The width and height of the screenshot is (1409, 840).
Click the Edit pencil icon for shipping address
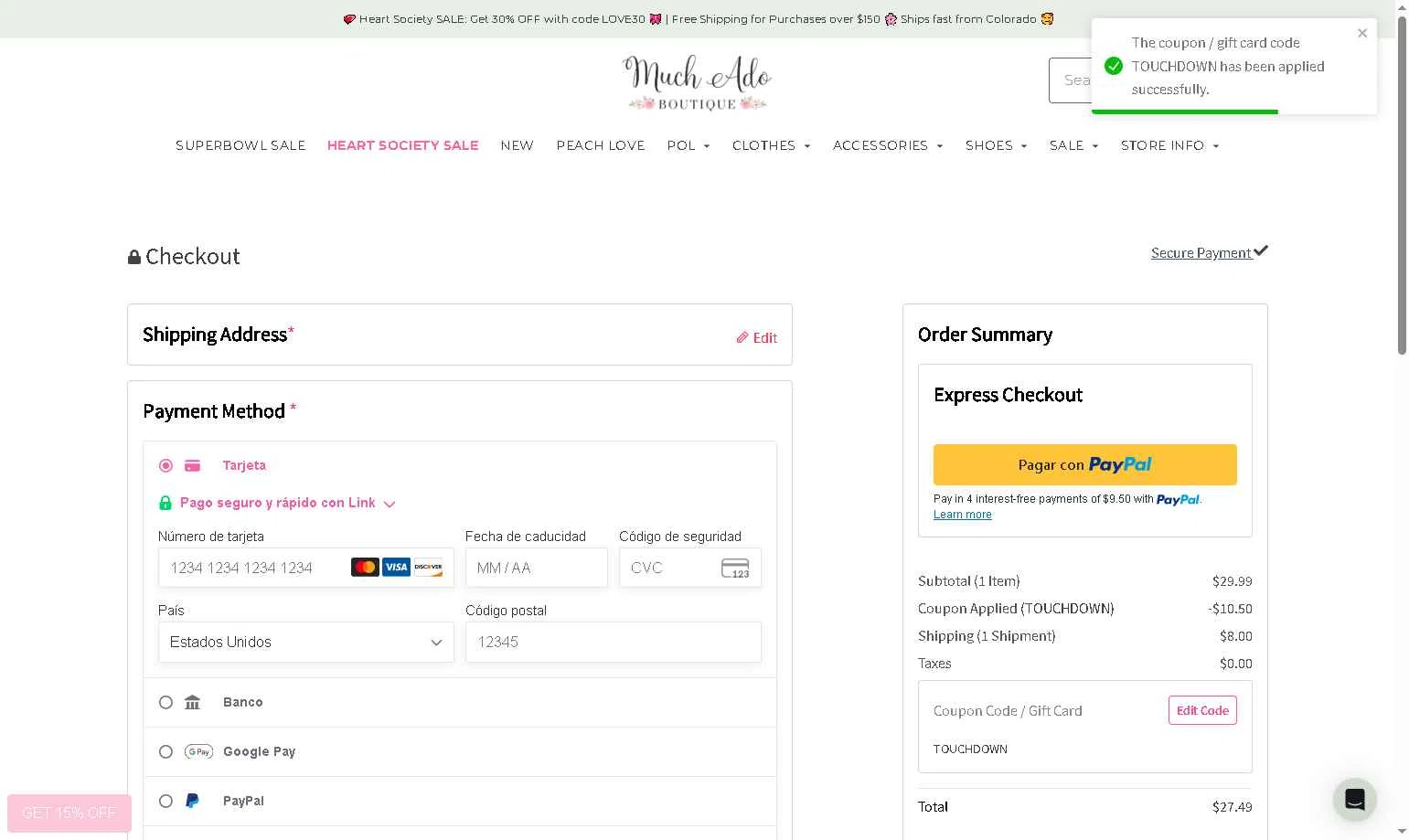[x=742, y=337]
